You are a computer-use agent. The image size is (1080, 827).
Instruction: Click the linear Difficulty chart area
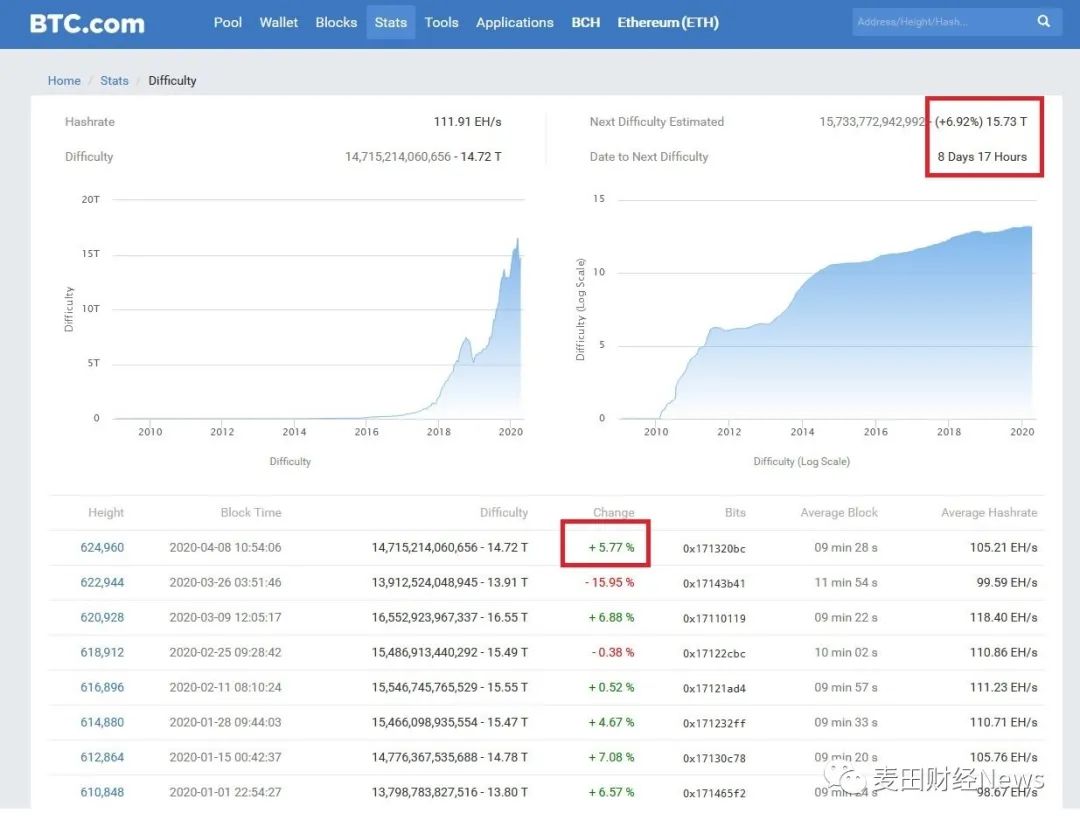[318, 320]
